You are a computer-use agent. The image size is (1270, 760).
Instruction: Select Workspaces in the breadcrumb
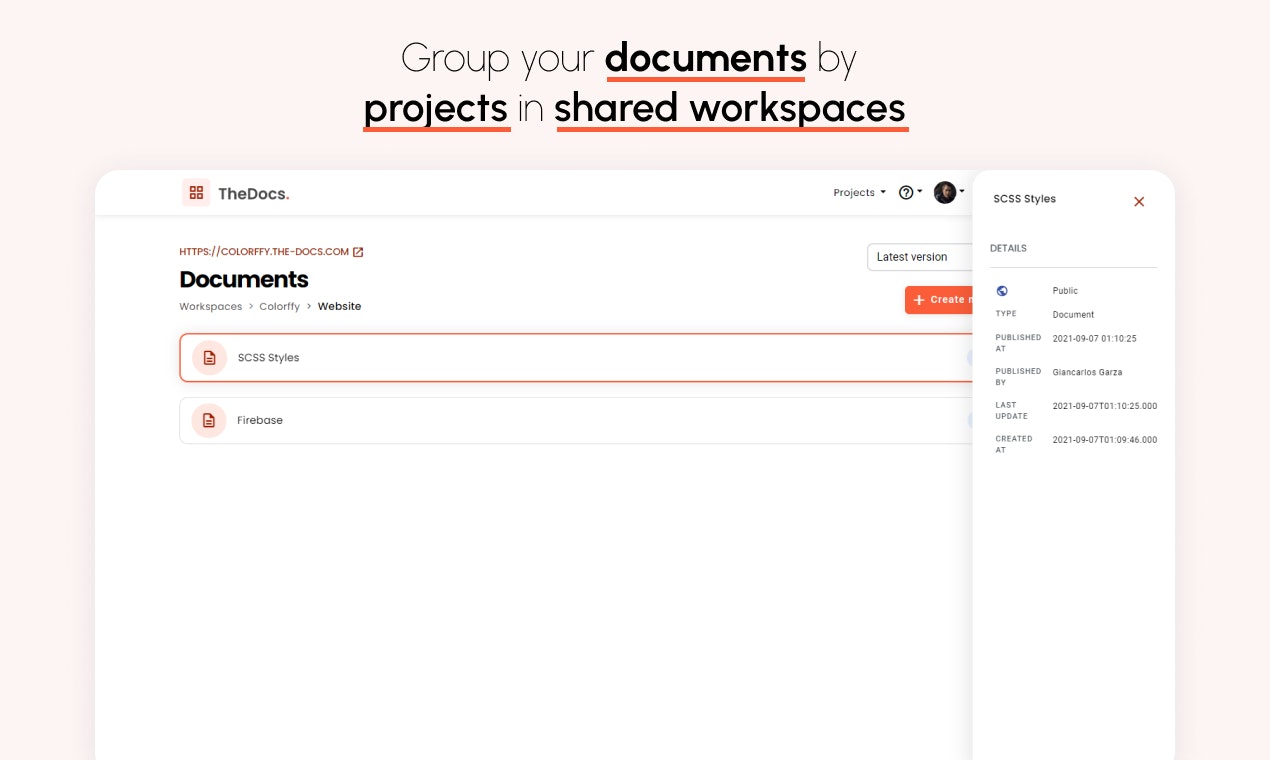[210, 306]
